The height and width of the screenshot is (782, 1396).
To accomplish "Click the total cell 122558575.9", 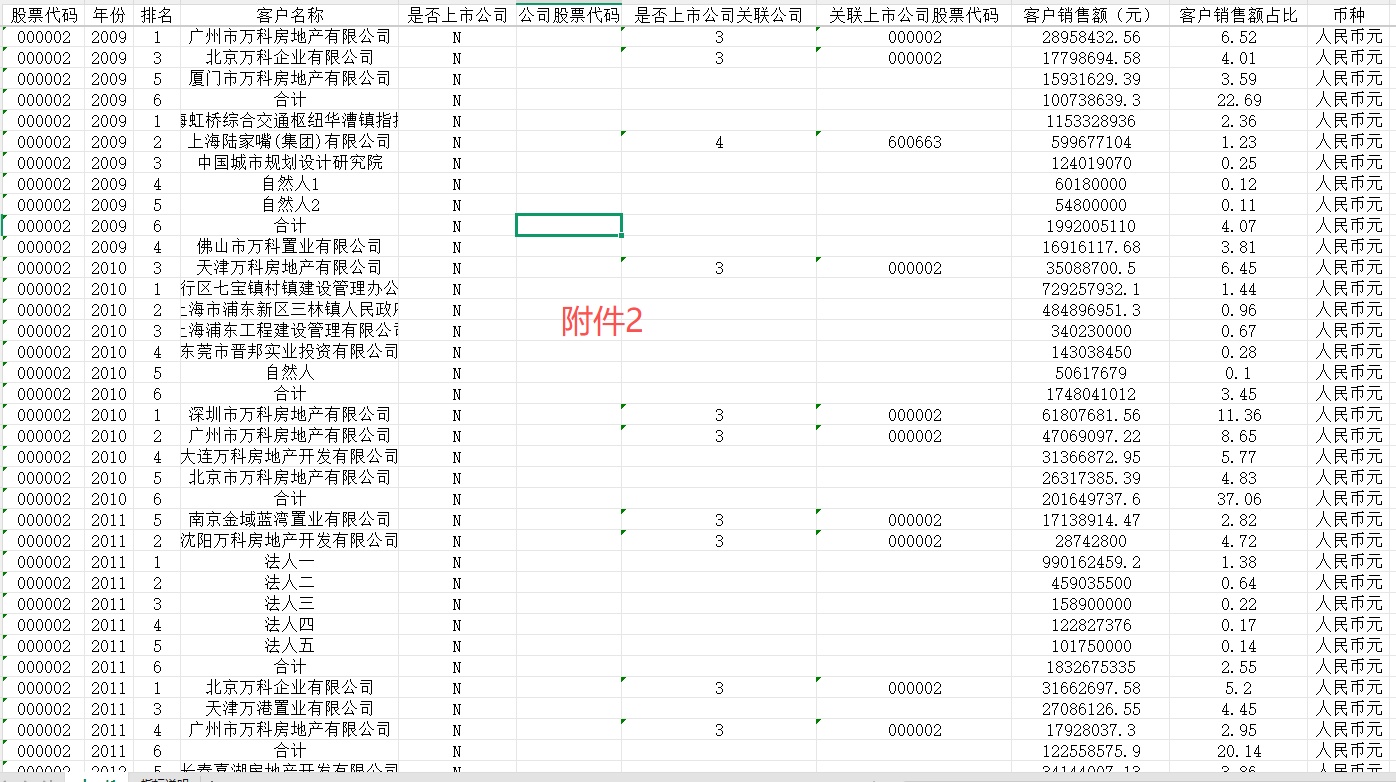I will (1089, 751).
